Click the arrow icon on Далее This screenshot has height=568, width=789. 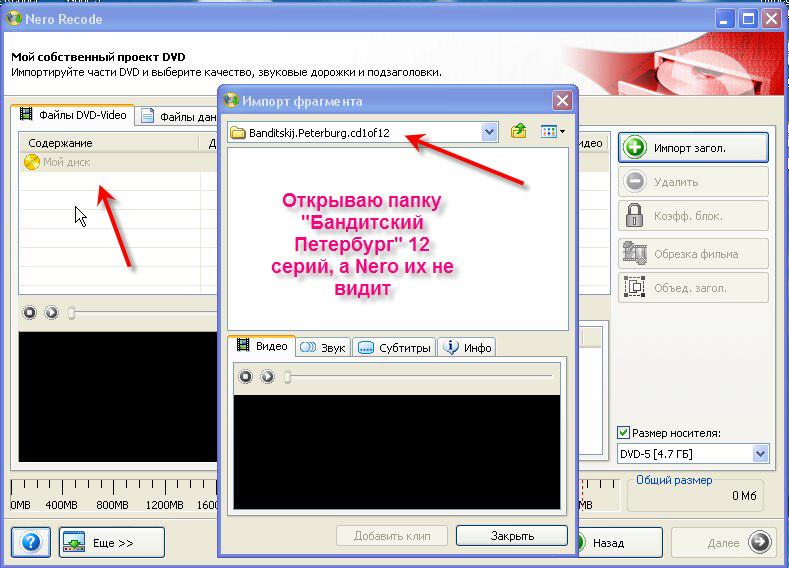tap(759, 542)
